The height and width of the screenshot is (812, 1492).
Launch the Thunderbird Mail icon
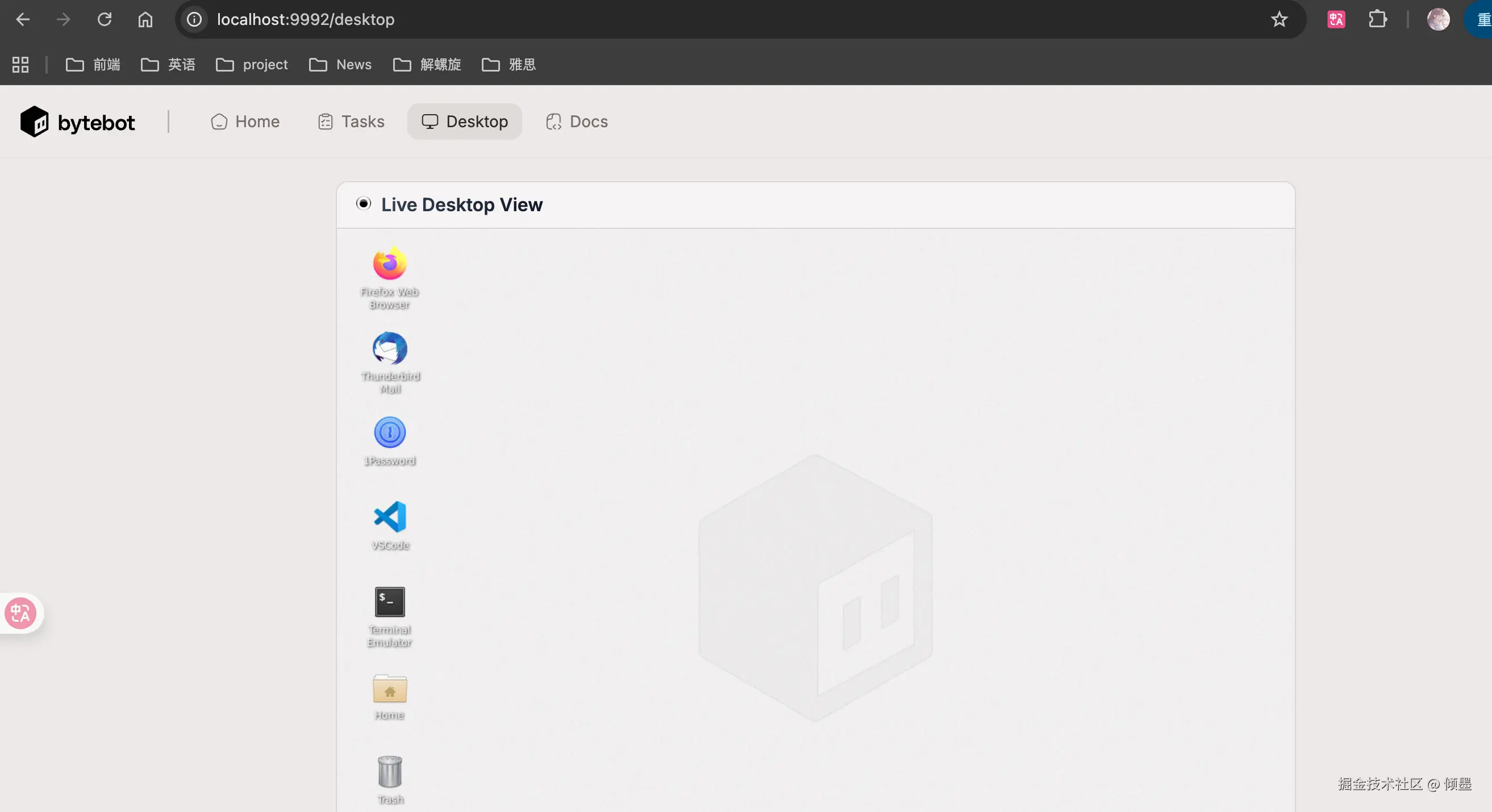[389, 349]
